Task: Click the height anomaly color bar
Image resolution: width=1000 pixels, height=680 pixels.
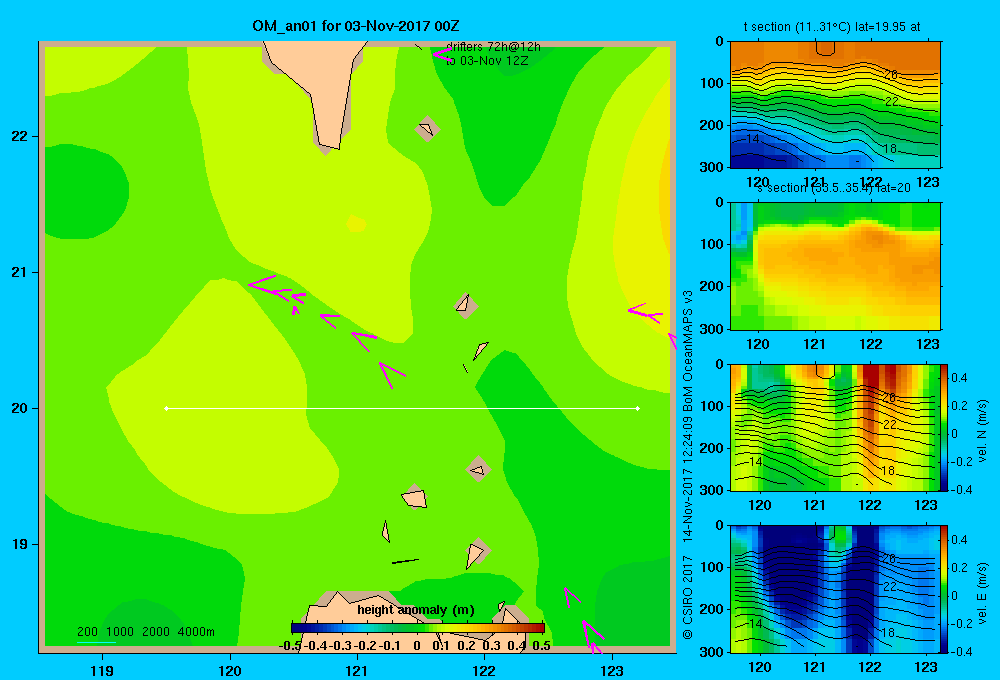Action: pos(418,628)
